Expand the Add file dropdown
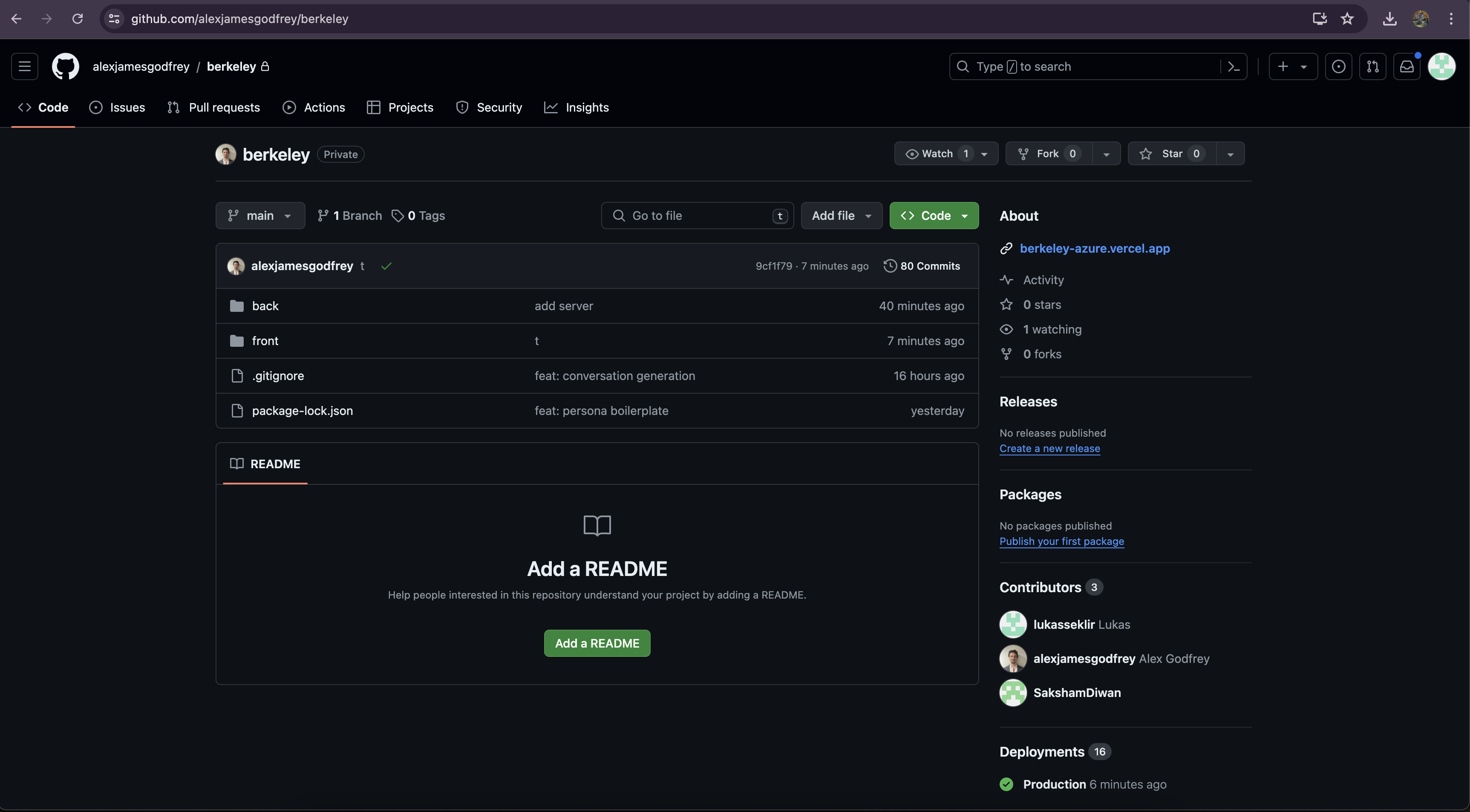 [x=841, y=216]
